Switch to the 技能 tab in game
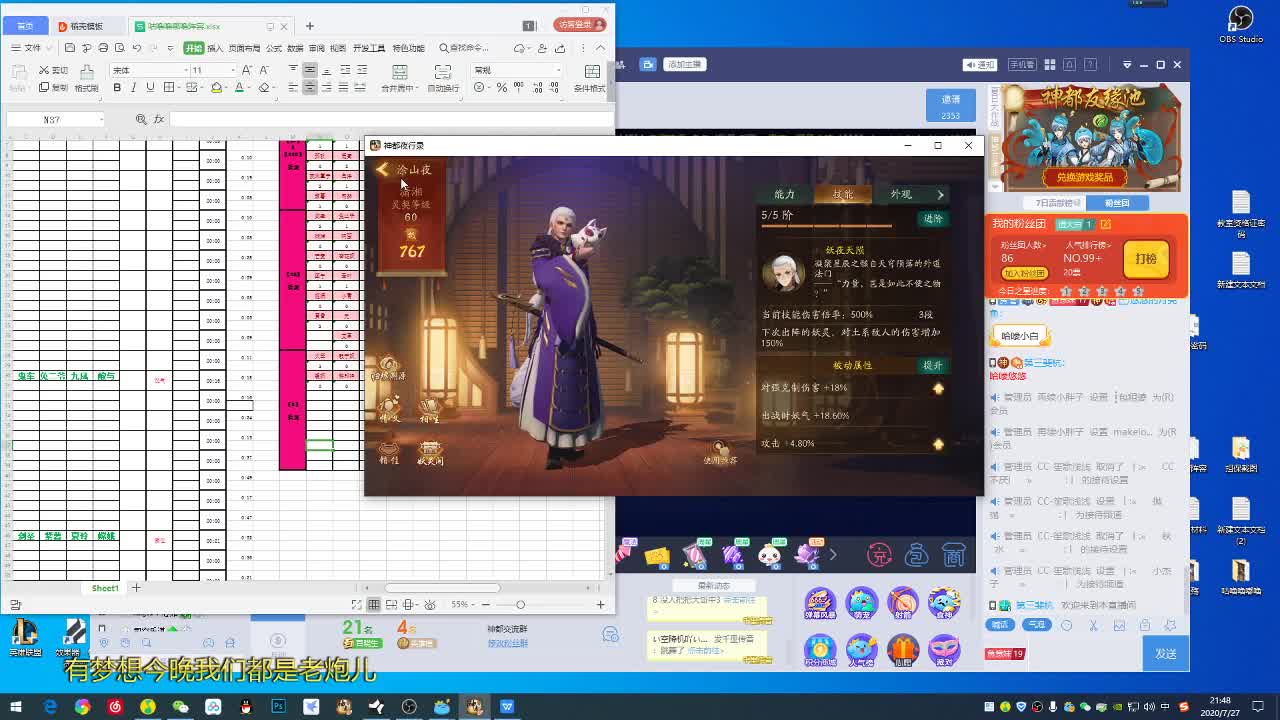This screenshot has height=720, width=1280. [843, 194]
